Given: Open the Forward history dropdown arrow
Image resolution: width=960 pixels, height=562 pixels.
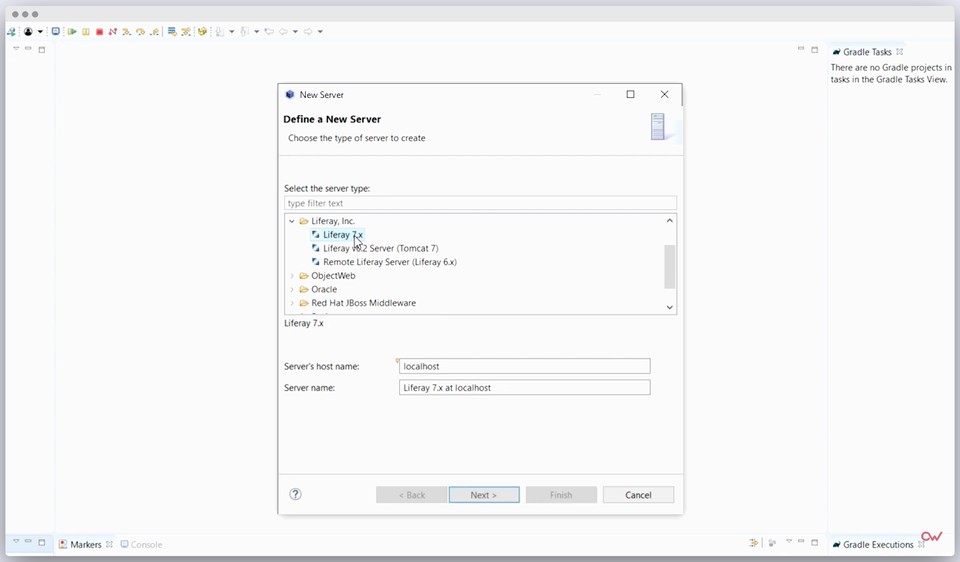Looking at the screenshot, I should coord(320,32).
